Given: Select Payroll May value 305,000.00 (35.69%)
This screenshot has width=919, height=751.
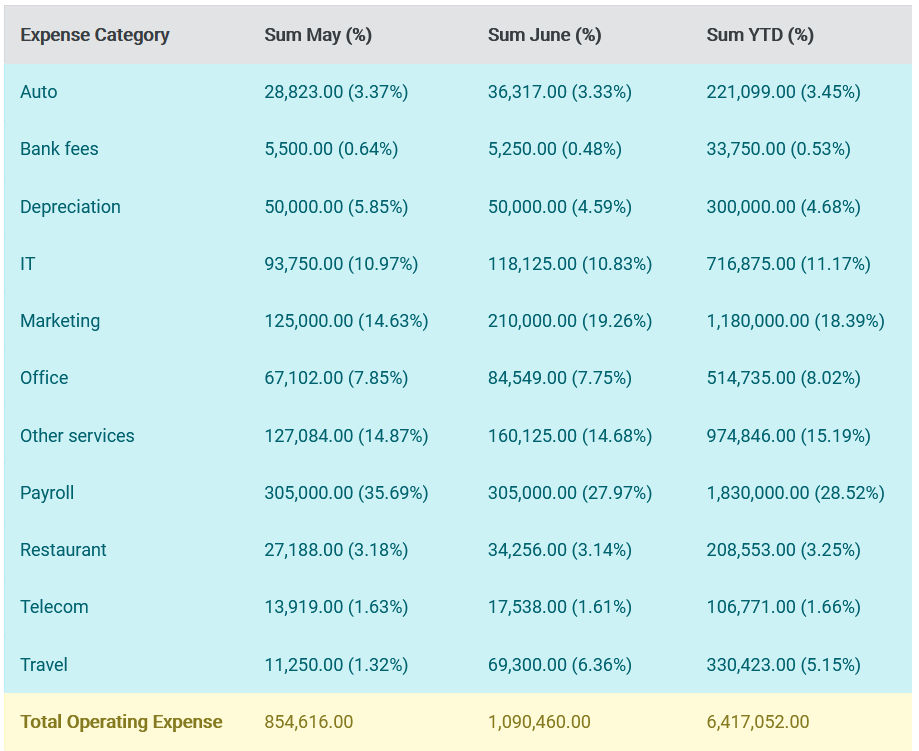Looking at the screenshot, I should pyautogui.click(x=346, y=493).
